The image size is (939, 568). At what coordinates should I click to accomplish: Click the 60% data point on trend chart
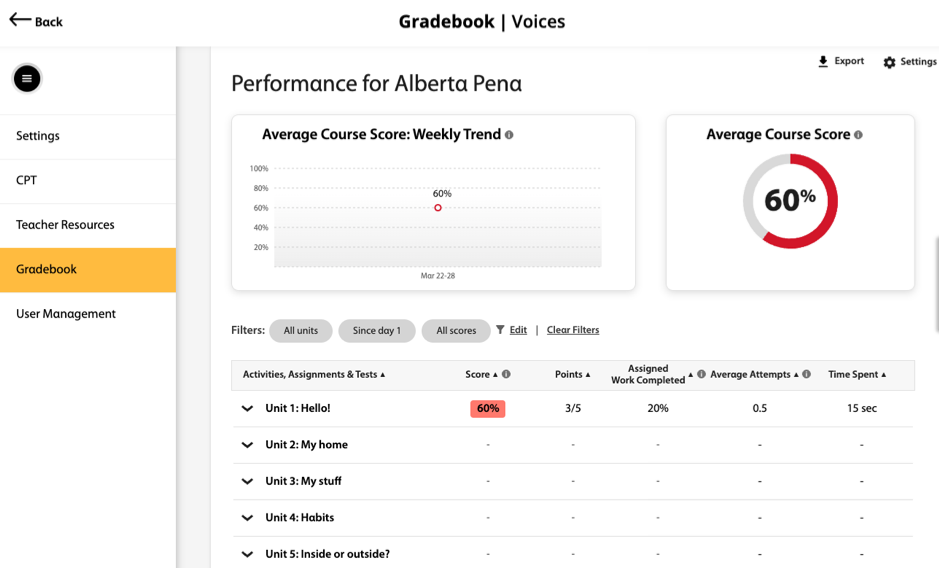[438, 208]
